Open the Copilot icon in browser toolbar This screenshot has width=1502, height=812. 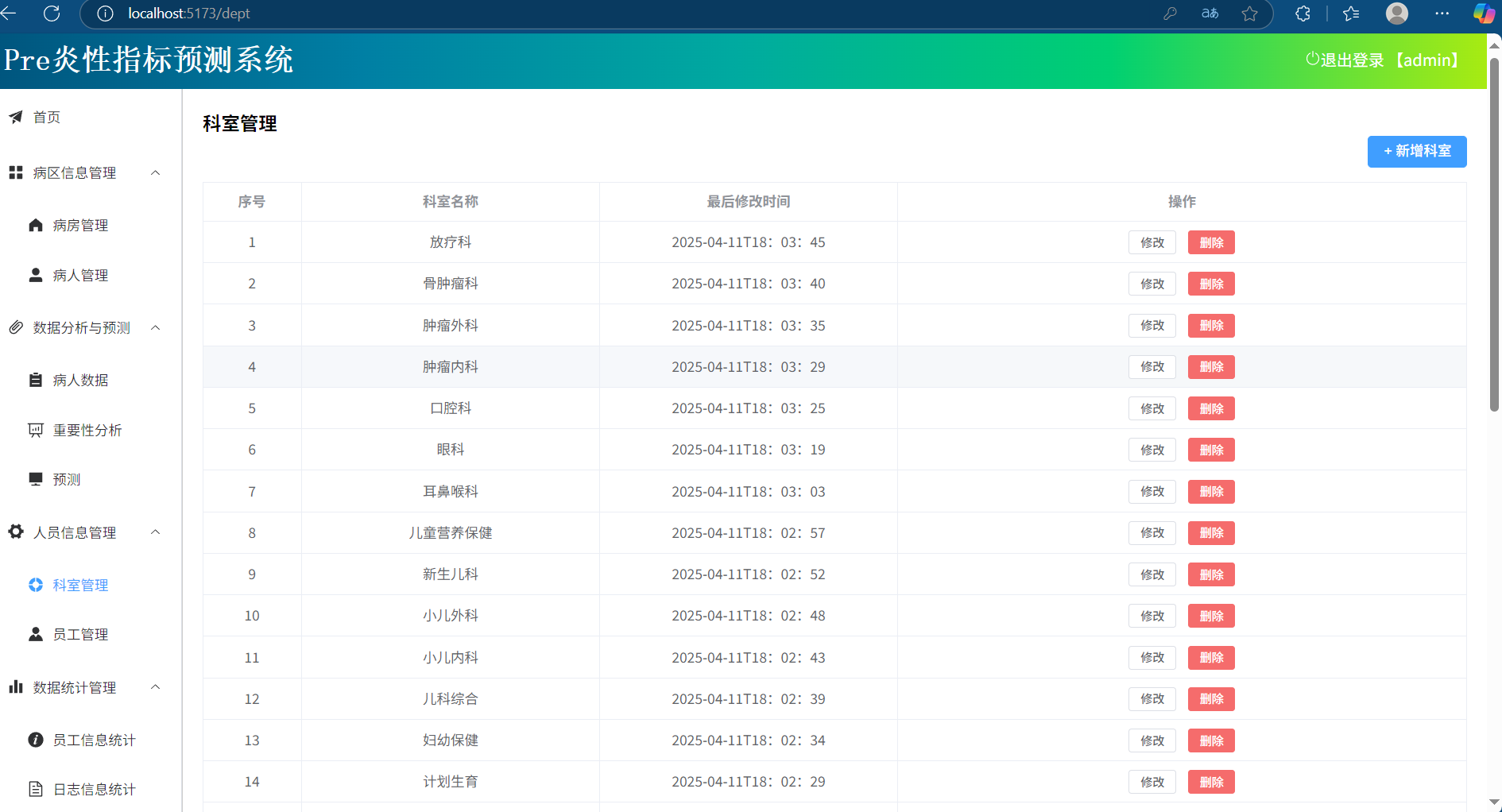pos(1483,14)
